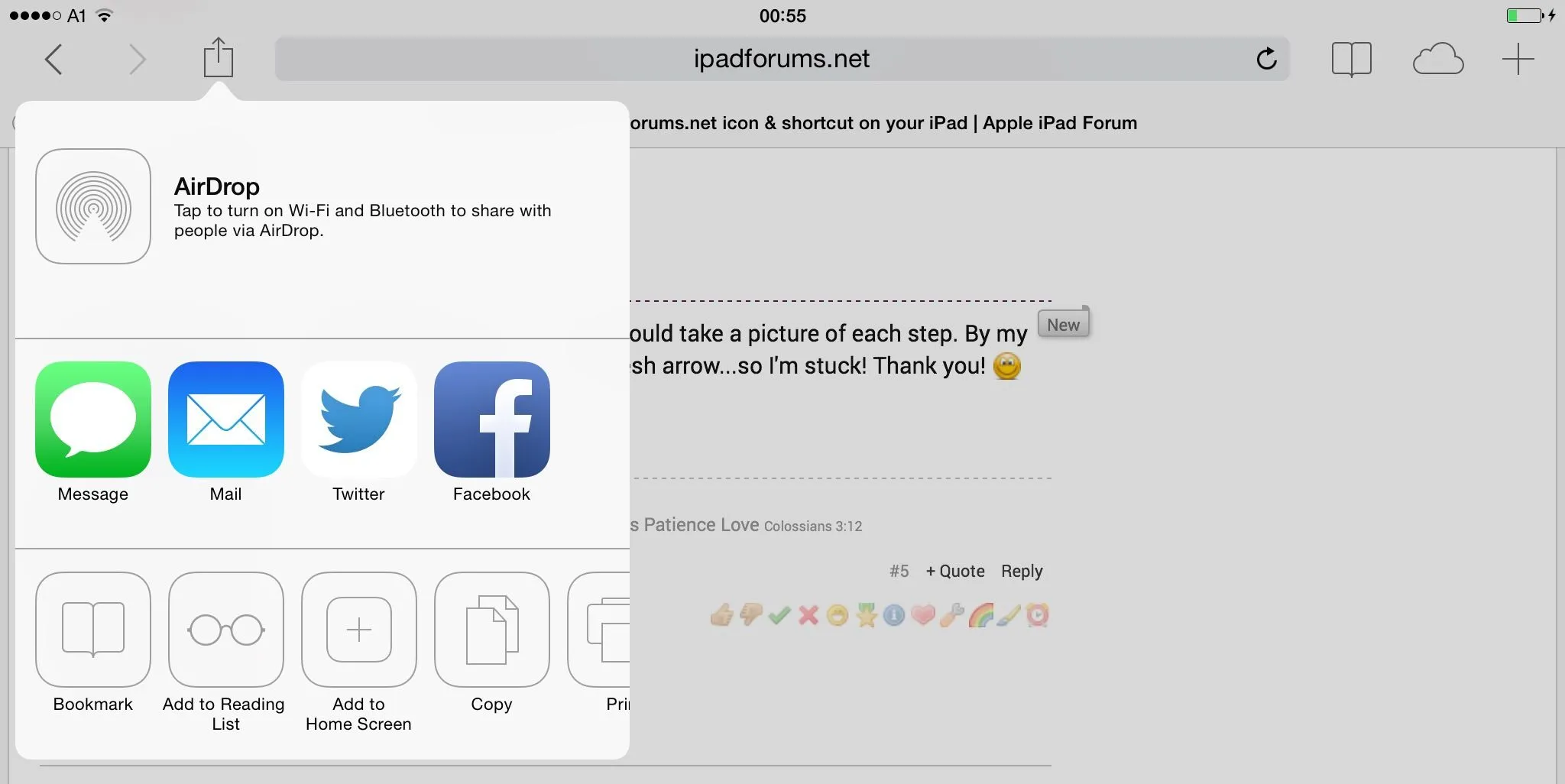The width and height of the screenshot is (1565, 784).
Task: Click the + Quote link
Action: [954, 571]
